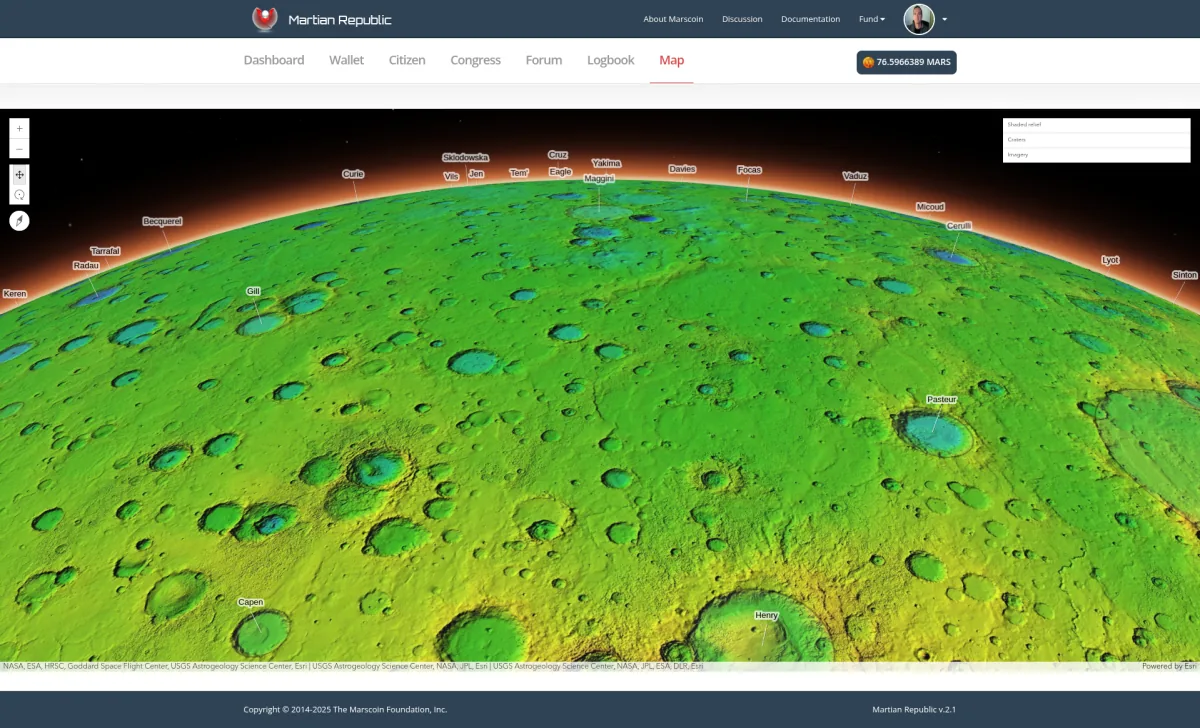1200x728 pixels.
Task: Select the pan navigation tool
Action: point(19,173)
